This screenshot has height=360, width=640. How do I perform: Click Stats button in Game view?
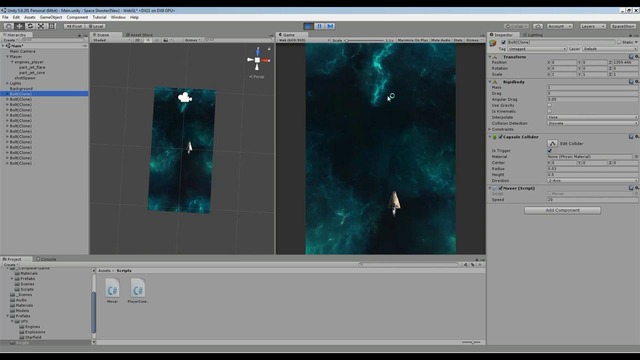(x=458, y=40)
